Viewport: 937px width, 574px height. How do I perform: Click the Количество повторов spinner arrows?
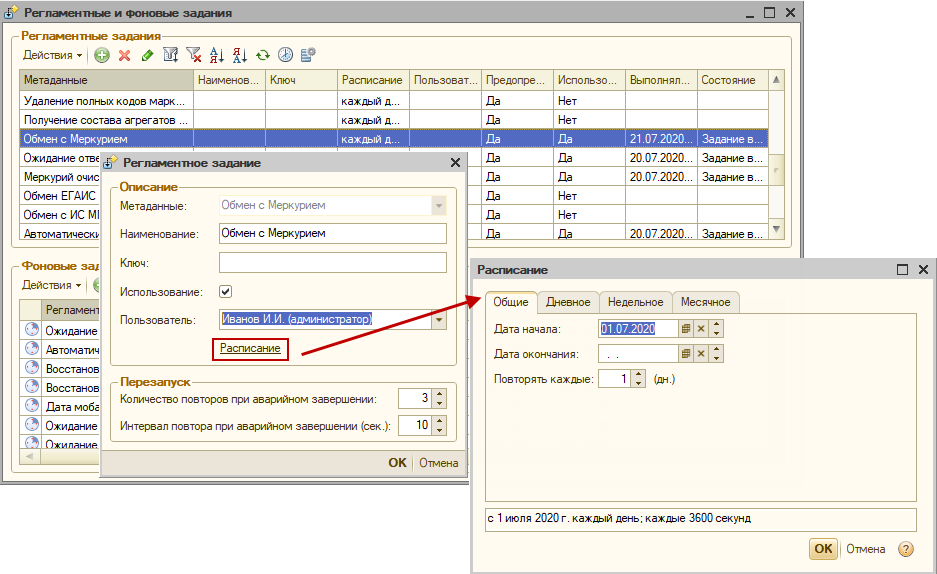click(440, 398)
